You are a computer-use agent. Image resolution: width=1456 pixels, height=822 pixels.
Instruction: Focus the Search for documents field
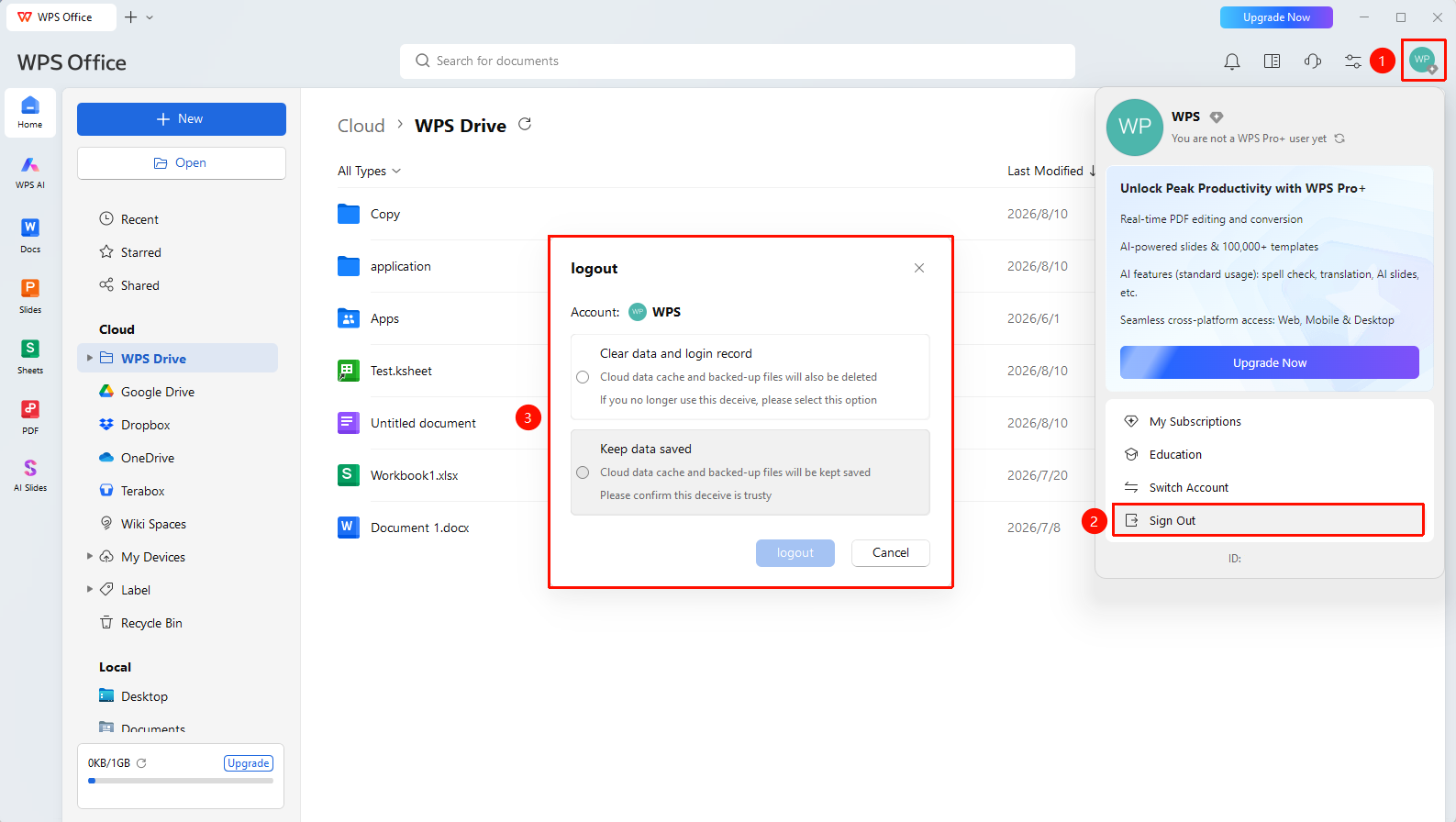pyautogui.click(x=738, y=61)
